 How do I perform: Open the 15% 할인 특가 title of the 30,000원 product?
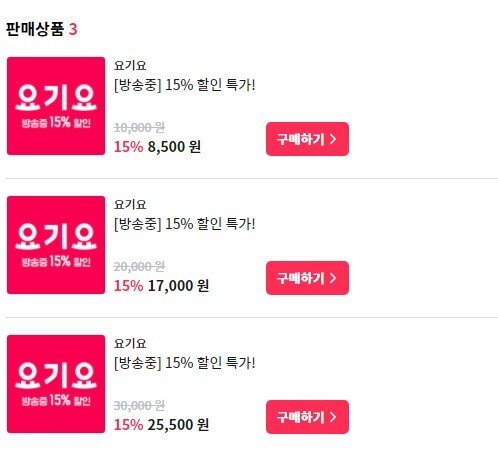coord(185,363)
